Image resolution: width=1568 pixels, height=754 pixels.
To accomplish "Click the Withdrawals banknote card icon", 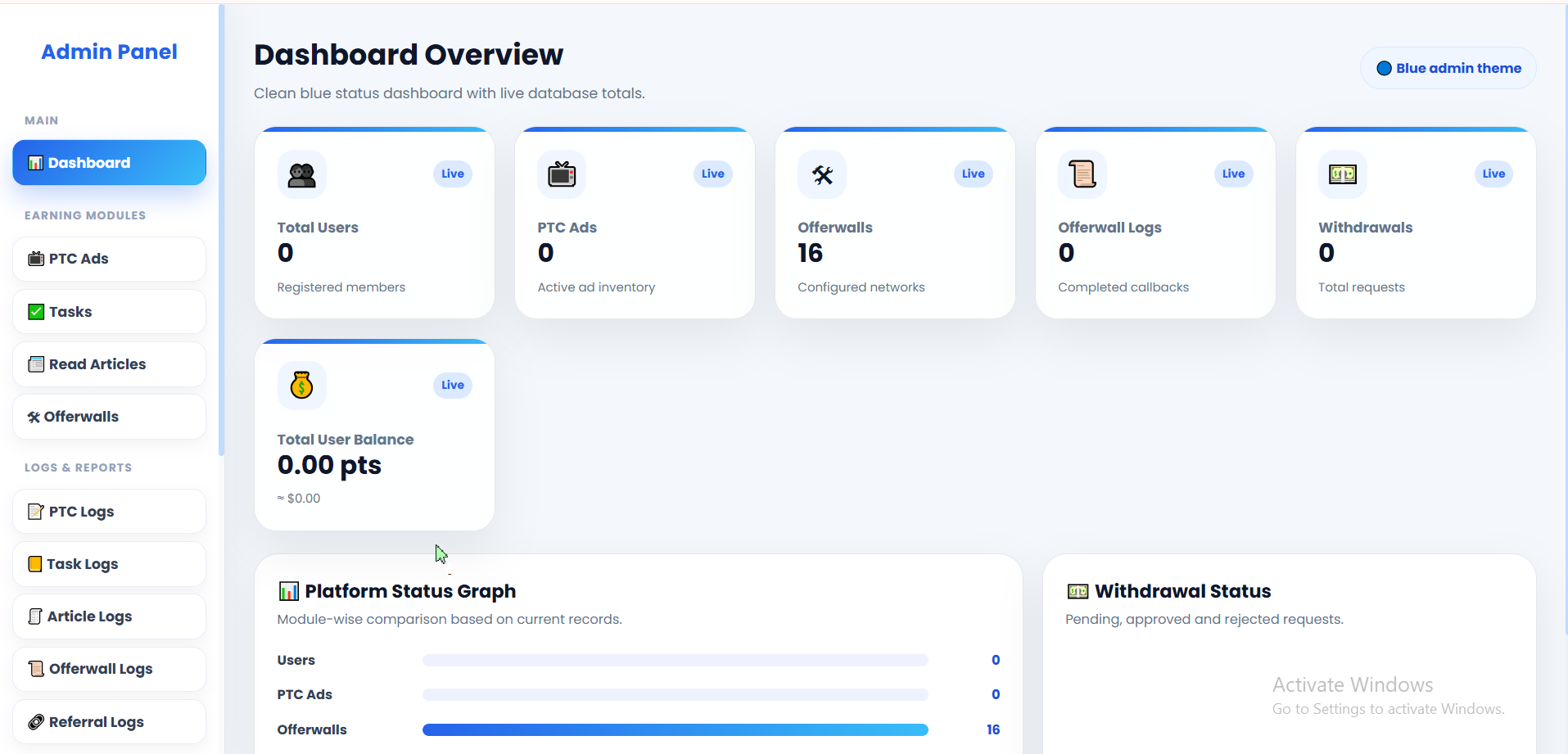I will 1343,174.
